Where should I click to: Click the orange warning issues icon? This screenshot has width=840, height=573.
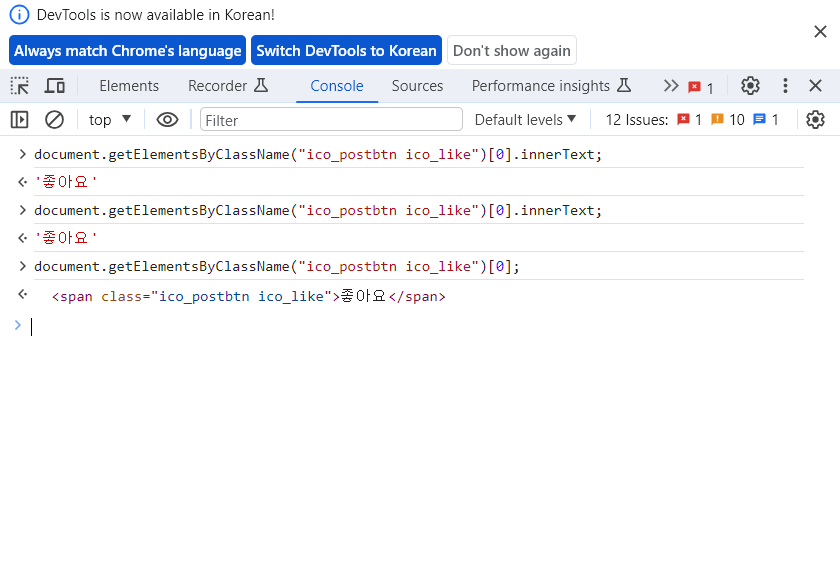coord(717,119)
